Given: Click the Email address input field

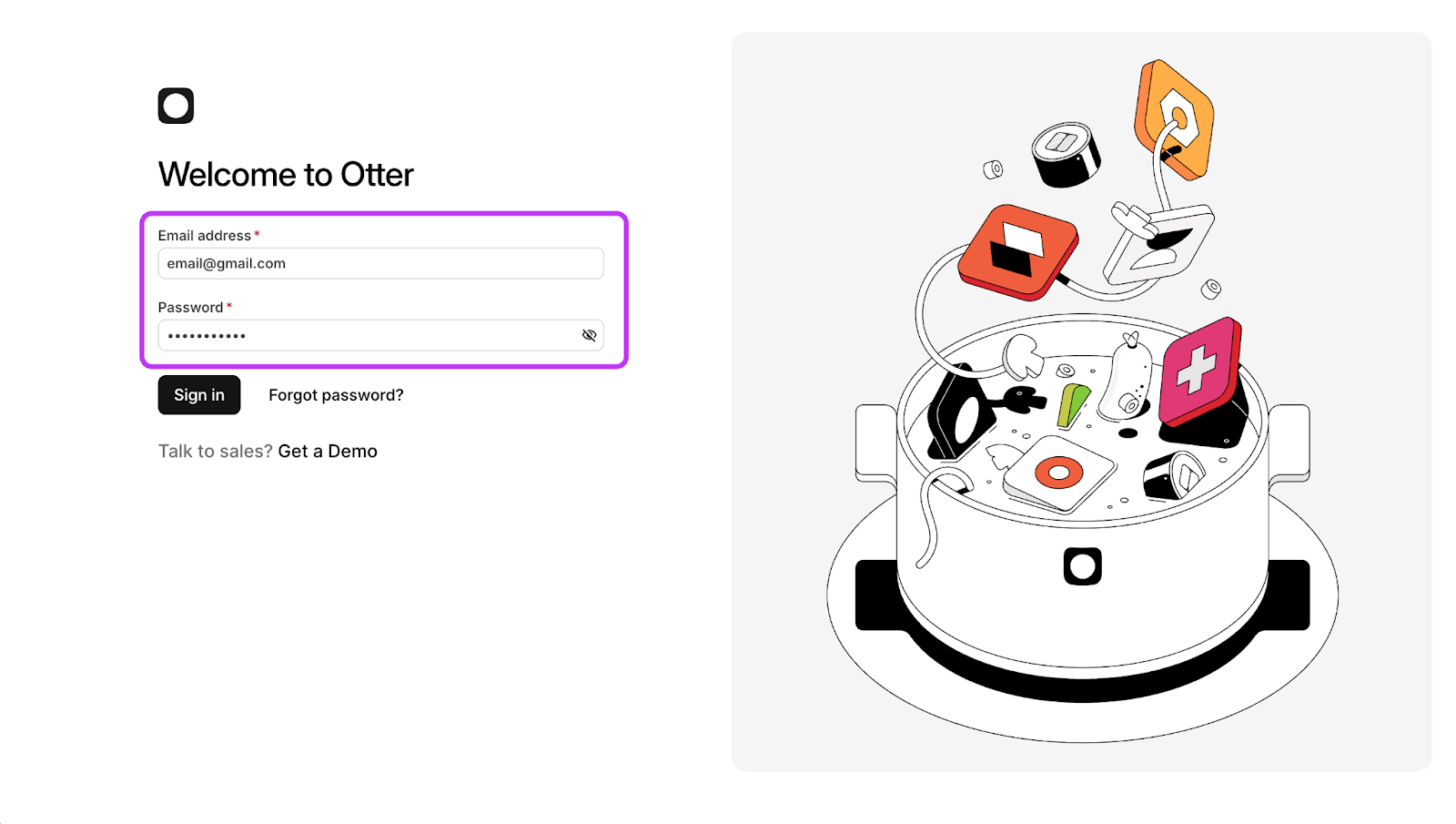Looking at the screenshot, I should coord(380,263).
